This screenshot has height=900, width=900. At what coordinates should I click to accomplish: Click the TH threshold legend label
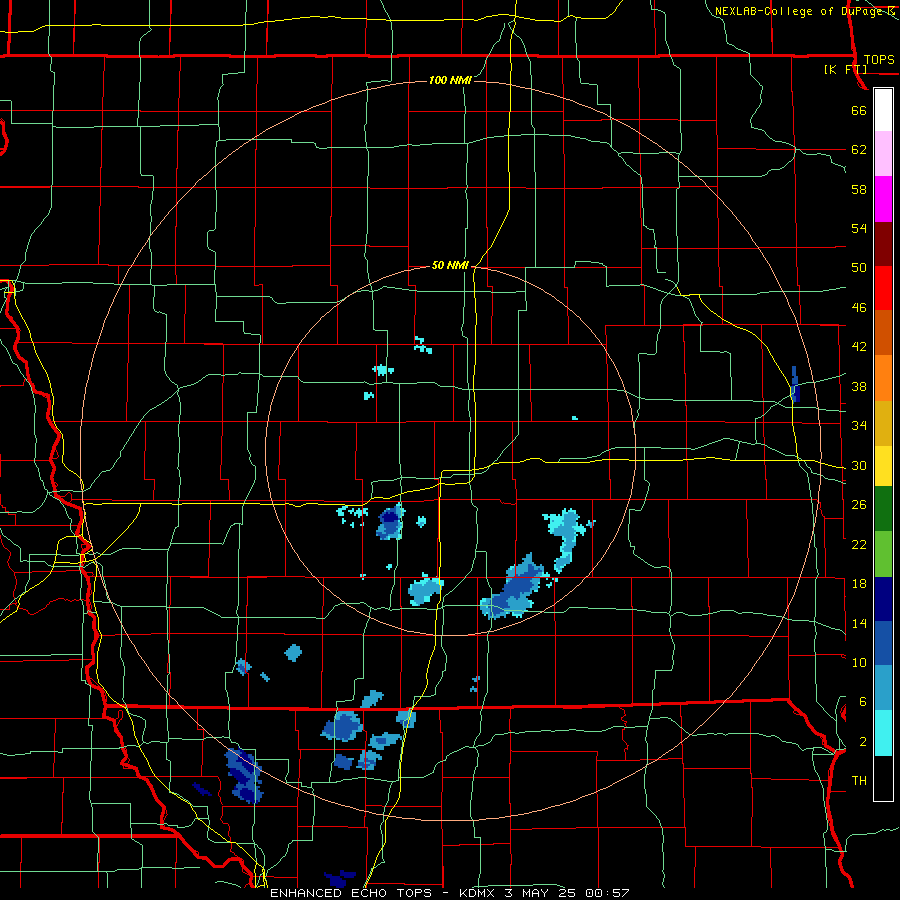click(859, 780)
